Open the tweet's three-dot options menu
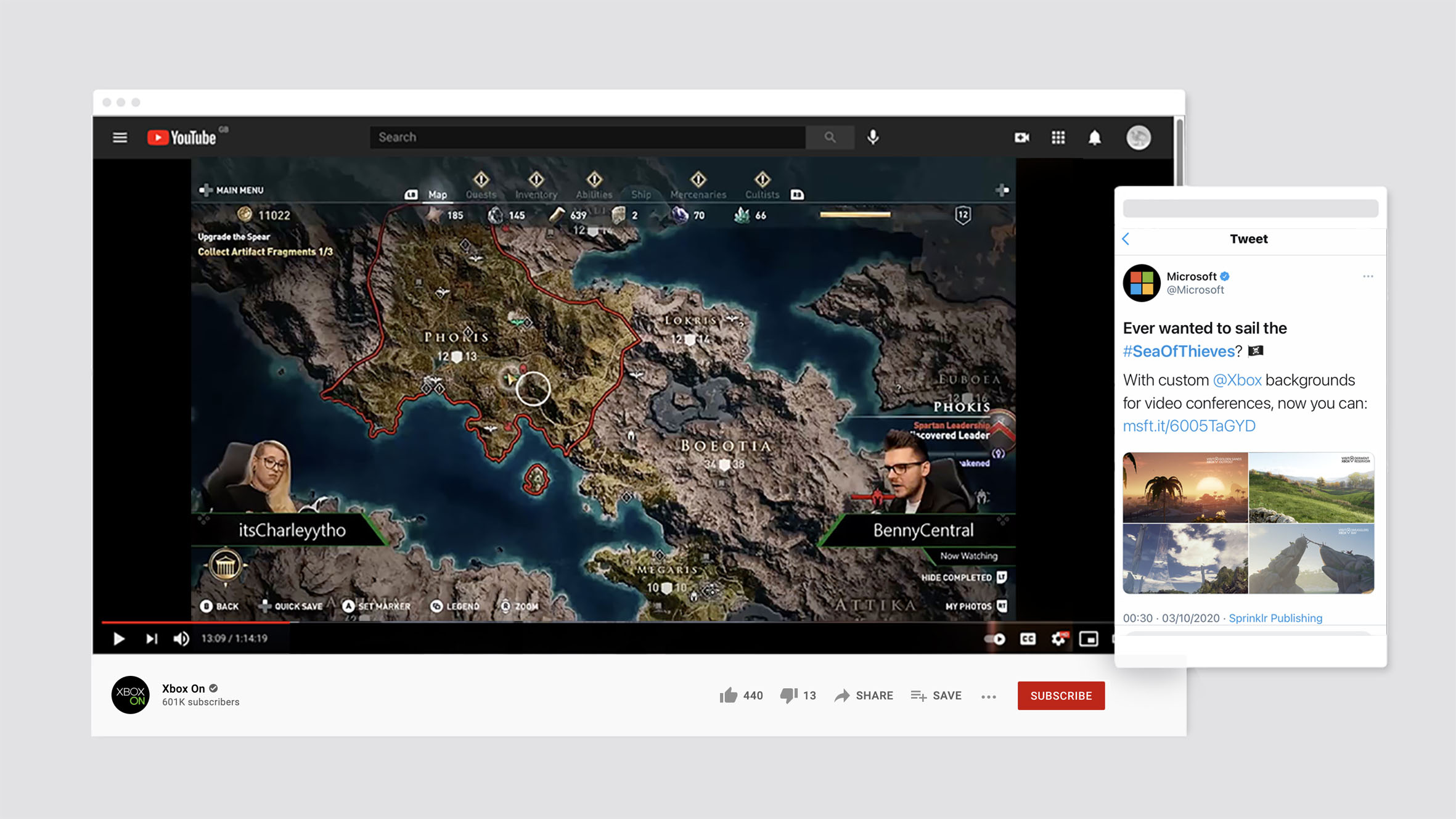1456x819 pixels. coord(1368,276)
